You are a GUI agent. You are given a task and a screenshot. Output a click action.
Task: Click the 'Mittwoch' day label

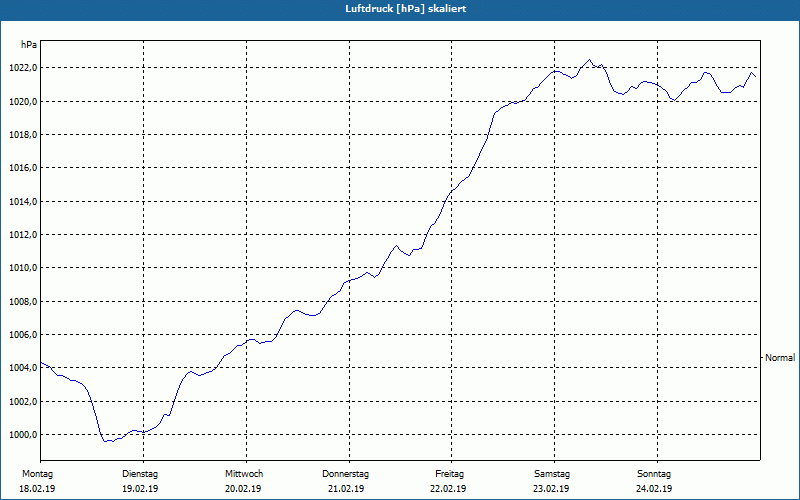pos(244,474)
